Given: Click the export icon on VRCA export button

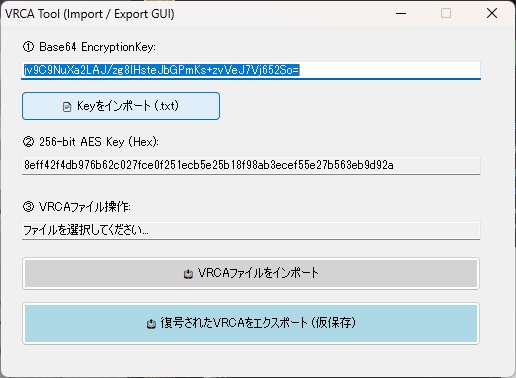Looking at the screenshot, I should (151, 323).
